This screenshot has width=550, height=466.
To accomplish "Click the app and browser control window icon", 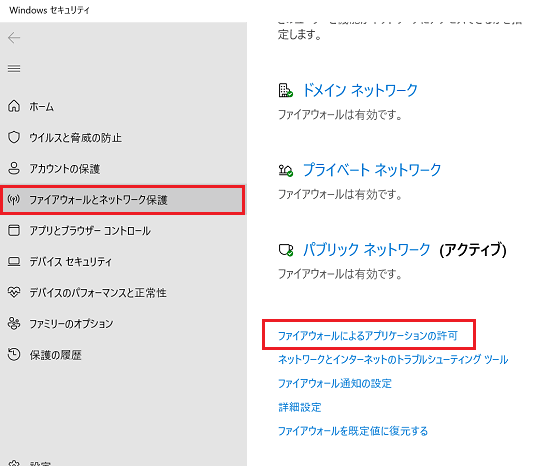I will pyautogui.click(x=14, y=230).
